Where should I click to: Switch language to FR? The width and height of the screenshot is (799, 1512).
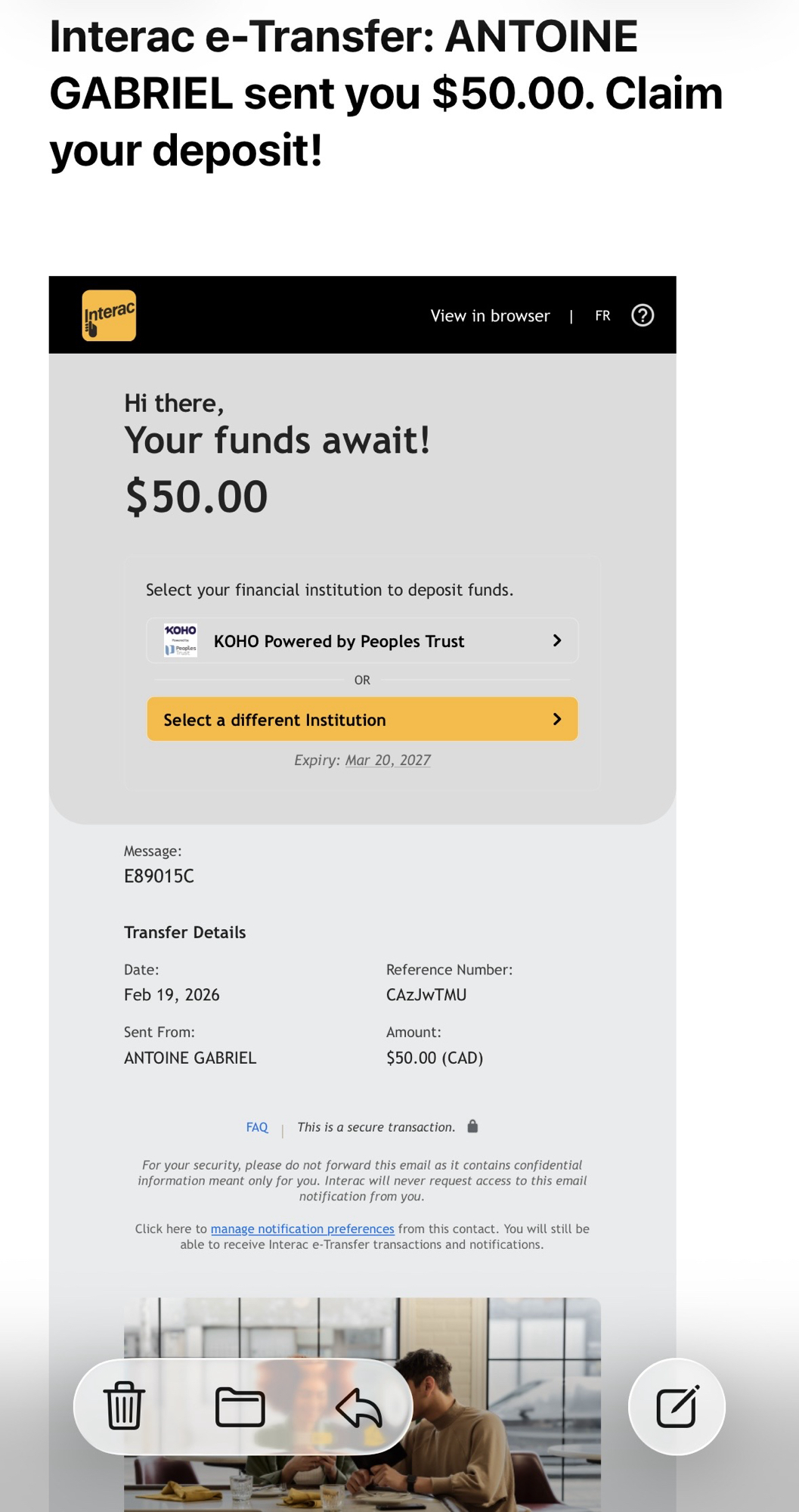click(602, 316)
